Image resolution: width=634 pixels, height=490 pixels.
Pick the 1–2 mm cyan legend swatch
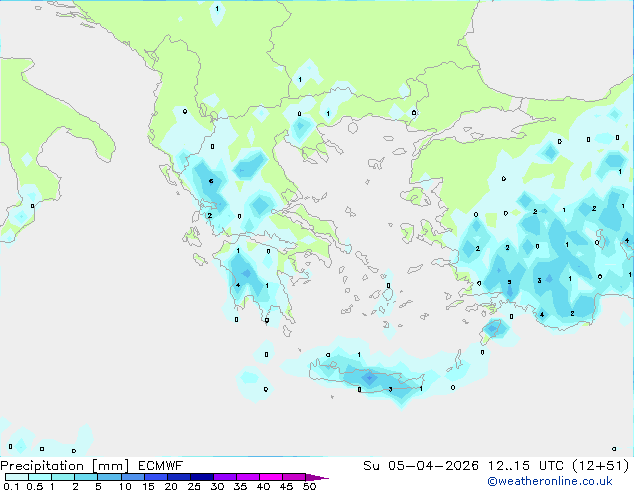click(x=63, y=477)
